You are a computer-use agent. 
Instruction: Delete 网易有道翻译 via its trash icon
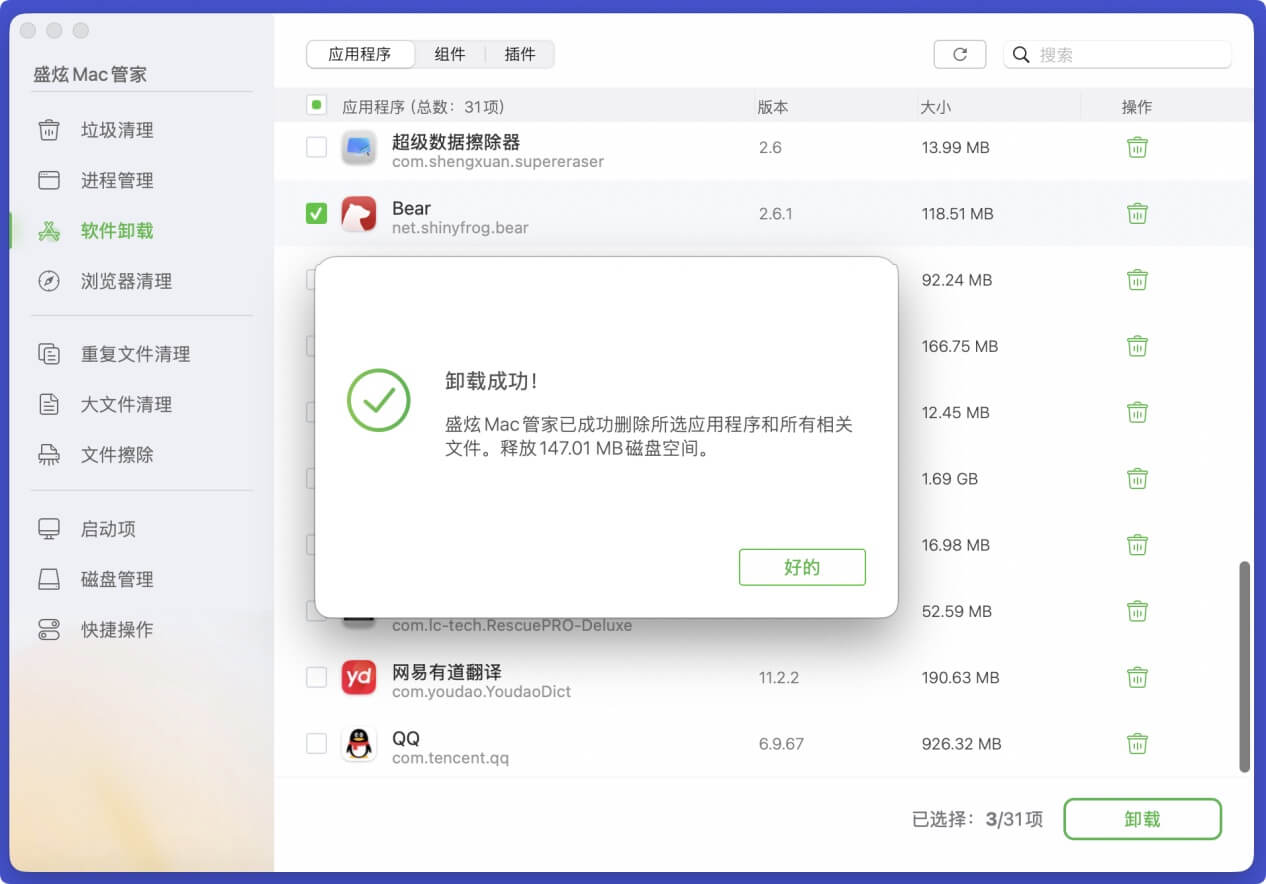click(x=1137, y=677)
